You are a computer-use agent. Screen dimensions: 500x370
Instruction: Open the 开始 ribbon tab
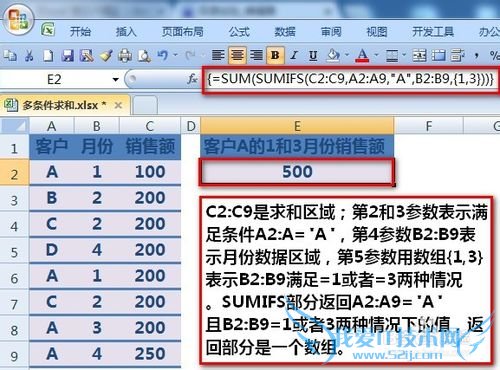point(80,32)
